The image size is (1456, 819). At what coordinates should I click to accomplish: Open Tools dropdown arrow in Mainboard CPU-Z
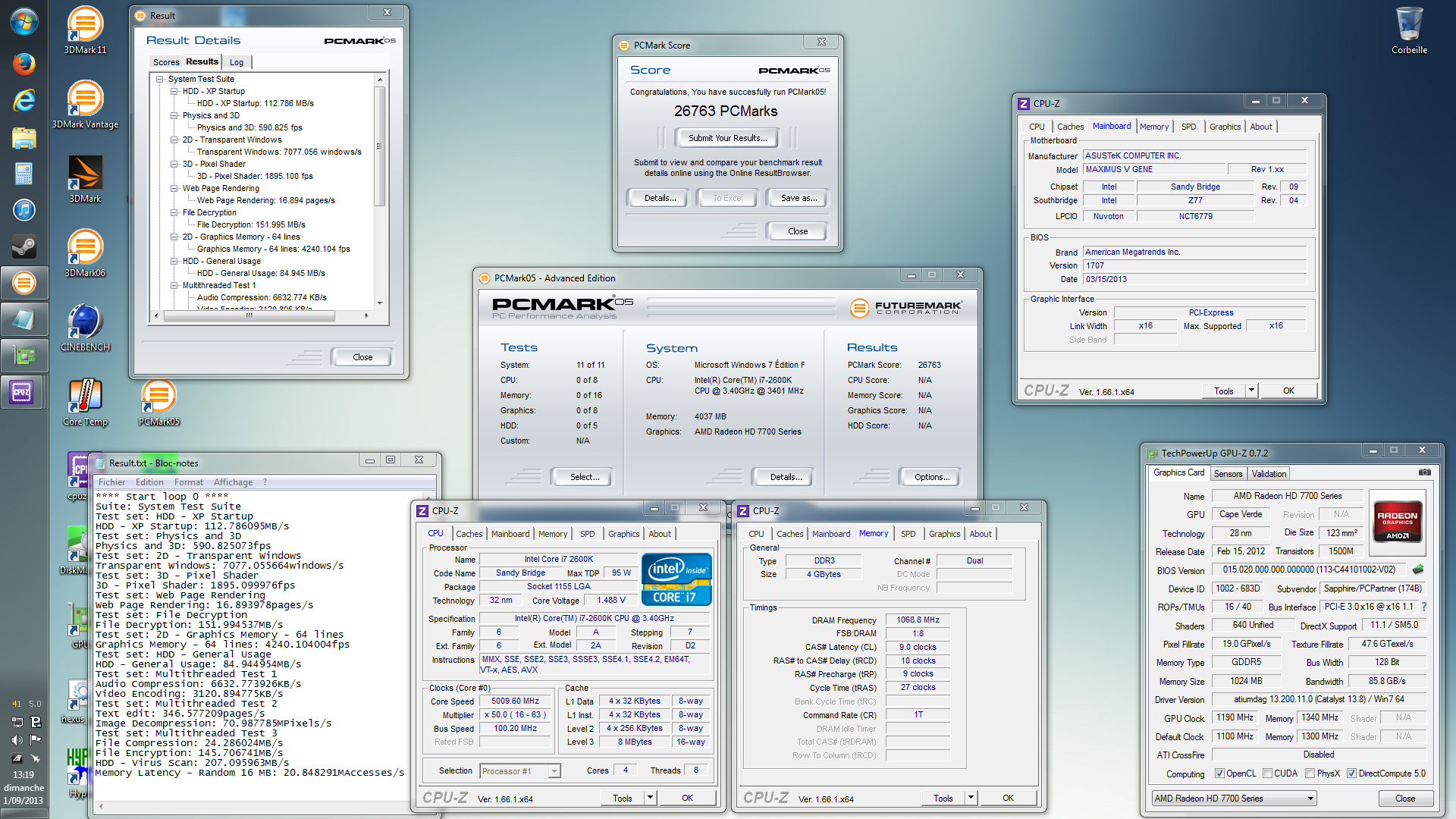[x=1251, y=391]
